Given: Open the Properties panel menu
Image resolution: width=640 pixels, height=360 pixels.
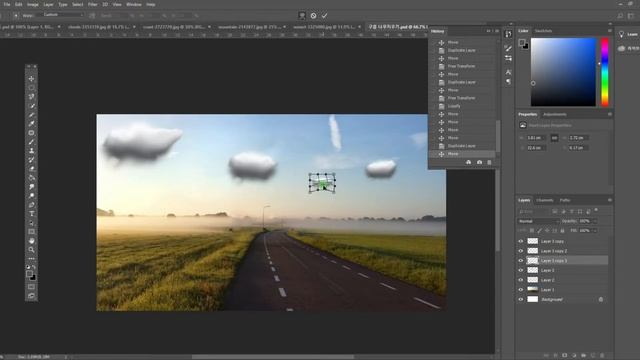Looking at the screenshot, I should point(610,114).
